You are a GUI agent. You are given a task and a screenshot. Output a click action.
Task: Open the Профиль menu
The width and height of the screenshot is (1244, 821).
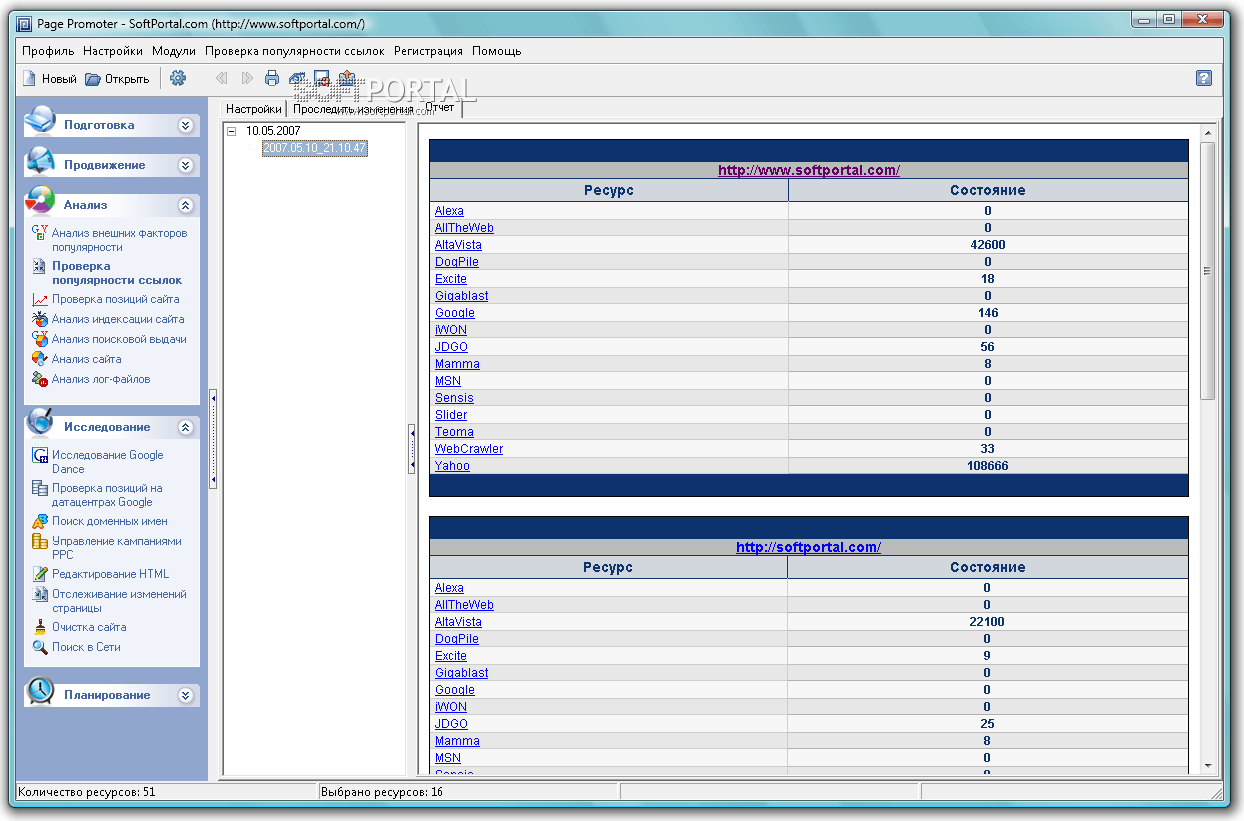48,51
